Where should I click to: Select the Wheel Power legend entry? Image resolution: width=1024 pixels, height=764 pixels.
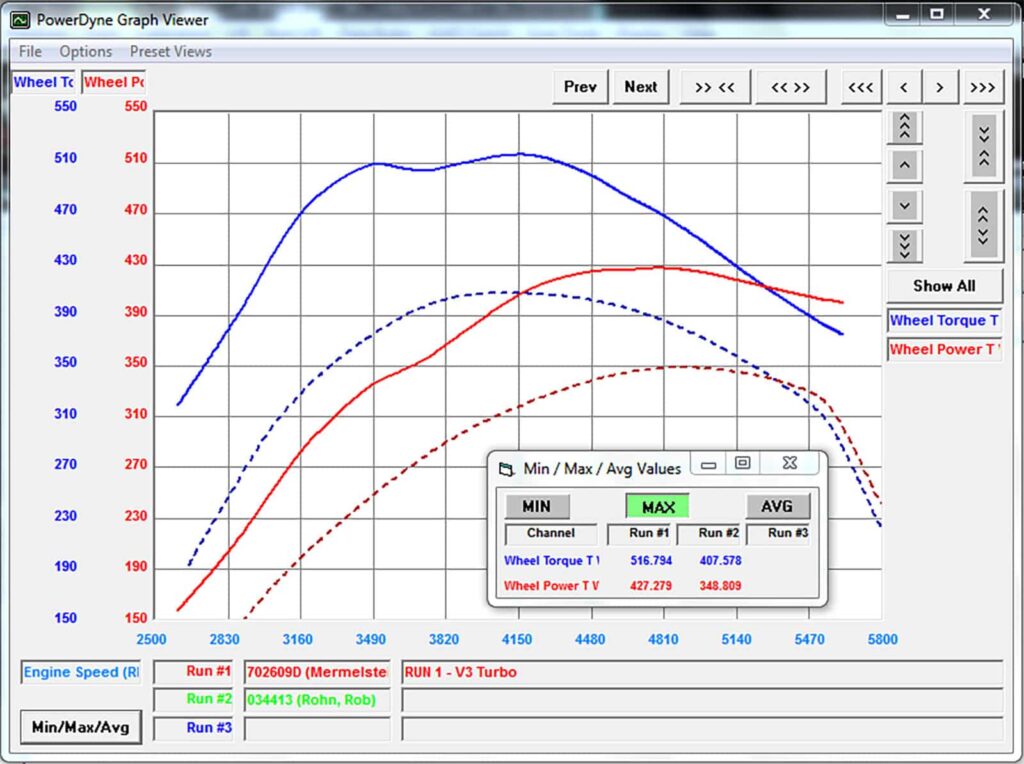(944, 349)
